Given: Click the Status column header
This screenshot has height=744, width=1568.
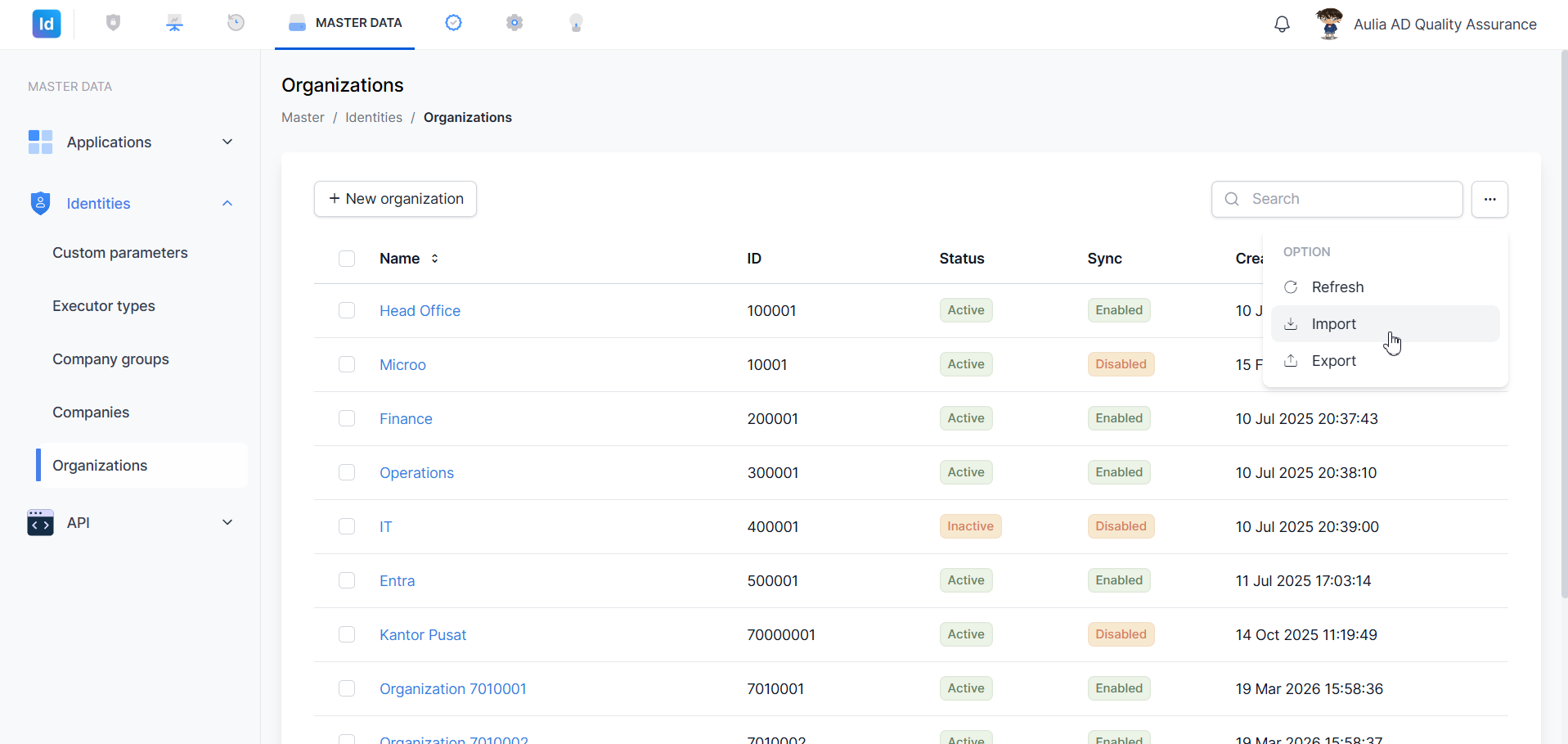Looking at the screenshot, I should (962, 259).
